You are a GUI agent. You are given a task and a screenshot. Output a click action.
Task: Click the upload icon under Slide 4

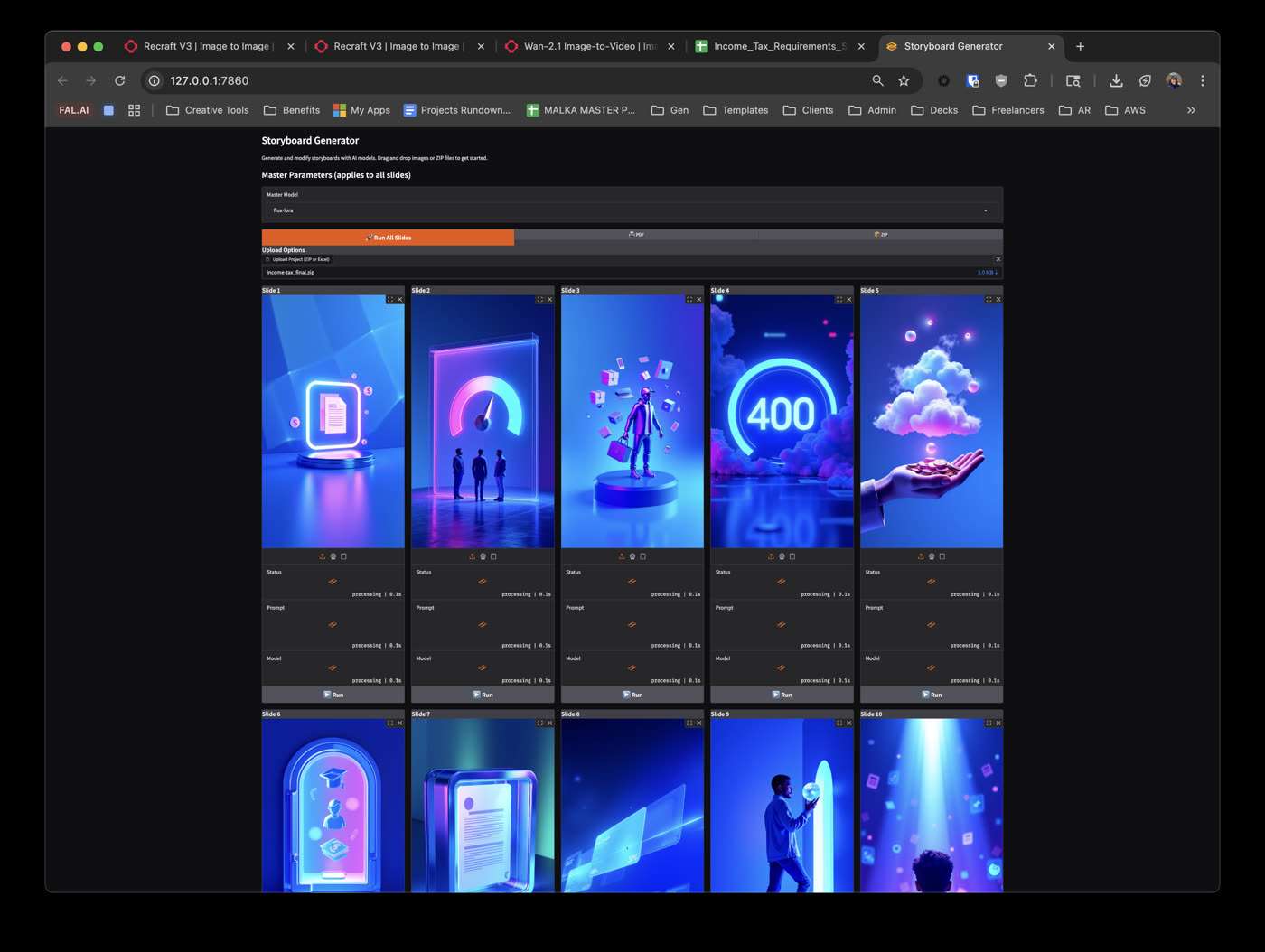[771, 556]
